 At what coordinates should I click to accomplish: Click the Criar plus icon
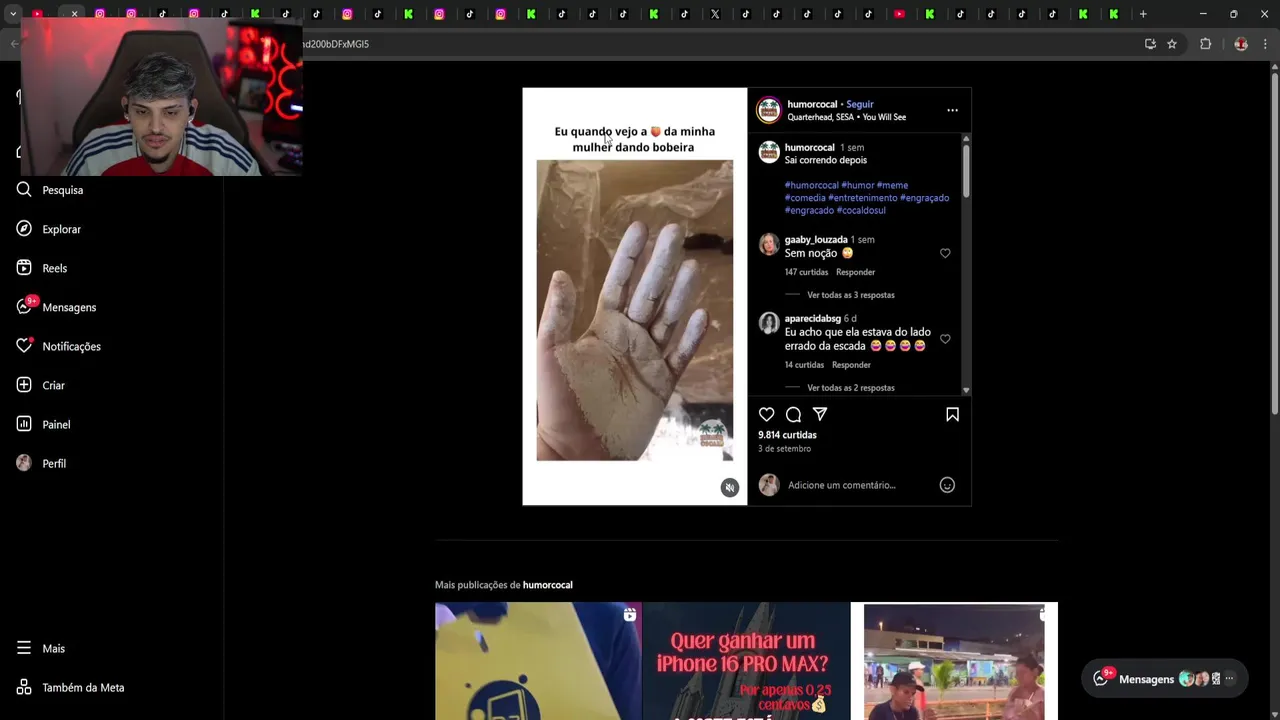(x=24, y=385)
